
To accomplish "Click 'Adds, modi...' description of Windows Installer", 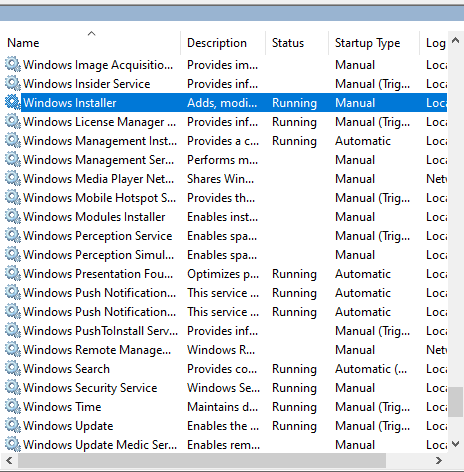I will 222,103.
